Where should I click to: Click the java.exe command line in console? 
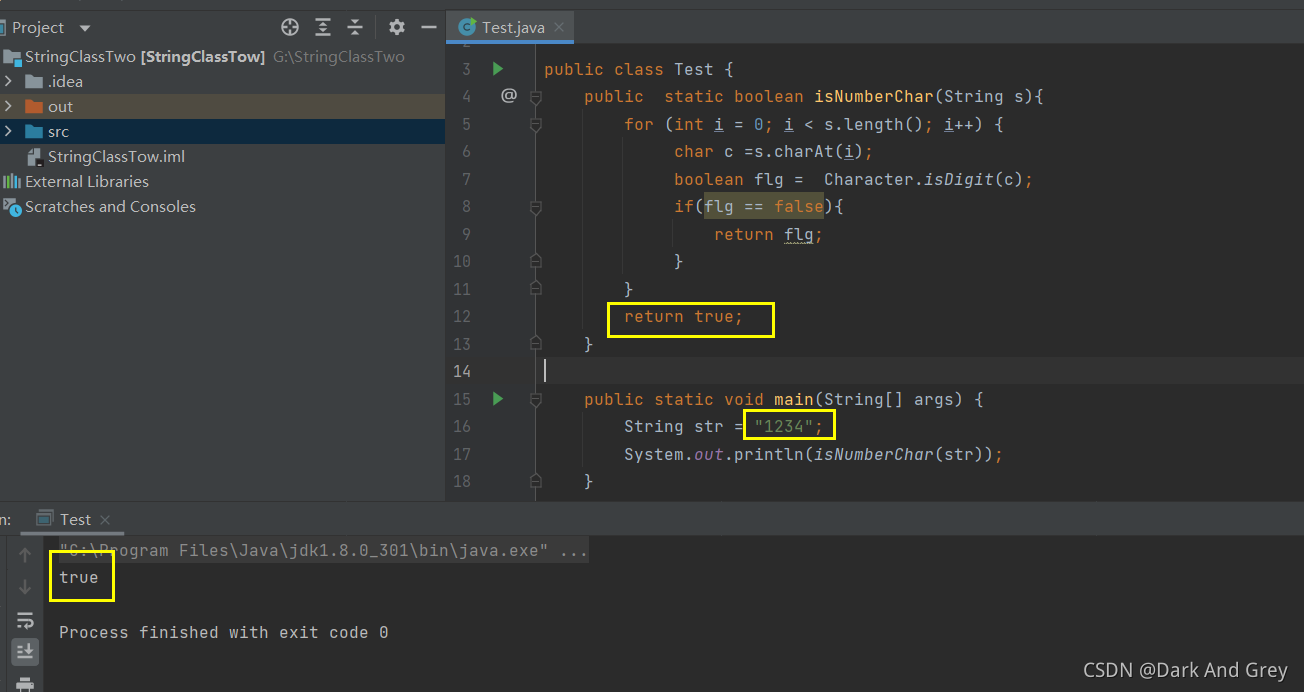(x=323, y=550)
